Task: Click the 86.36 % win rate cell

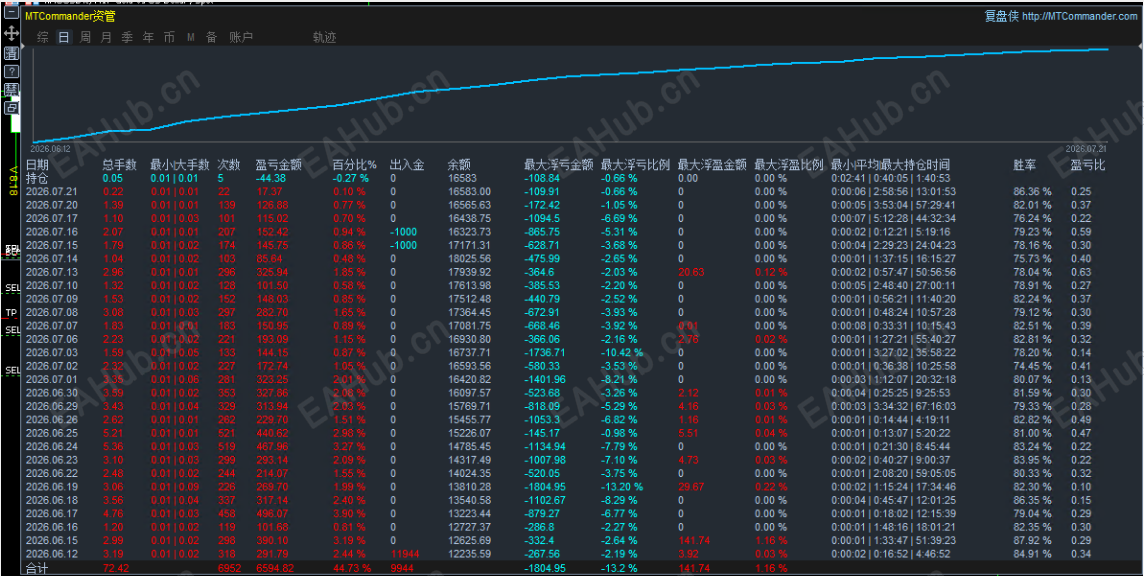Action: tap(1032, 191)
